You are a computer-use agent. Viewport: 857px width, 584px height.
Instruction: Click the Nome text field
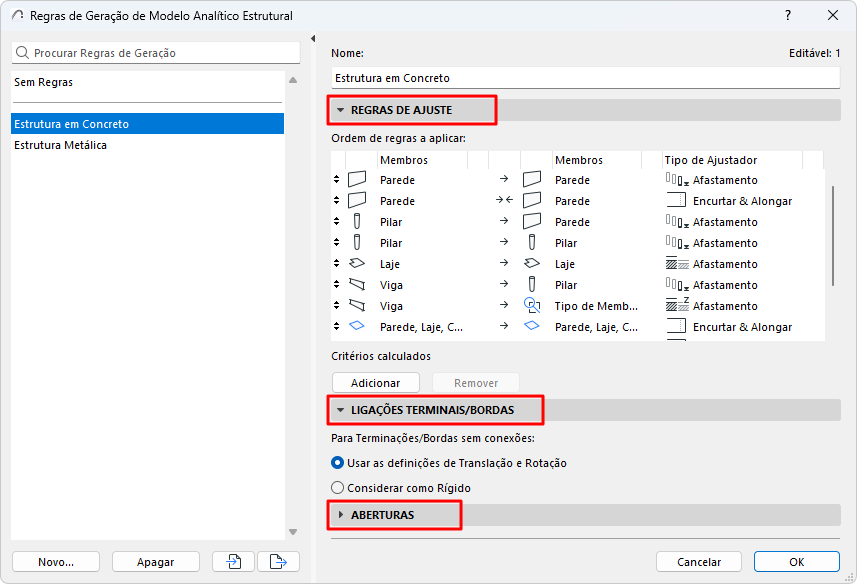pyautogui.click(x=586, y=78)
